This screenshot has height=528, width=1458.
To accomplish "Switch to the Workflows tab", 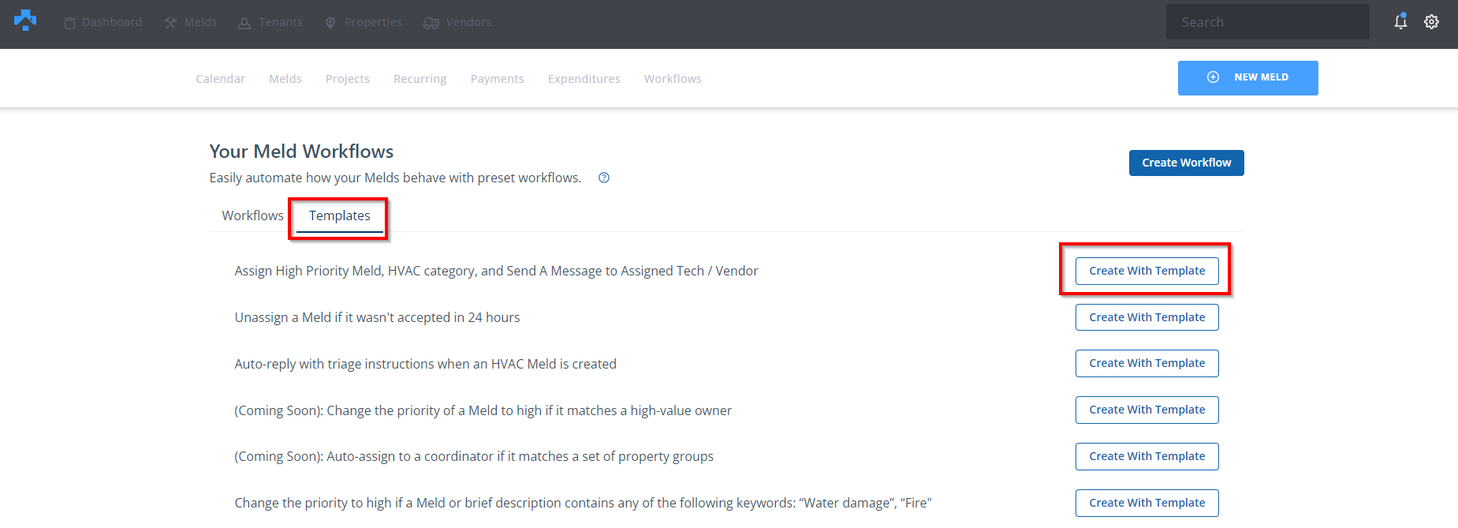I will (x=252, y=216).
